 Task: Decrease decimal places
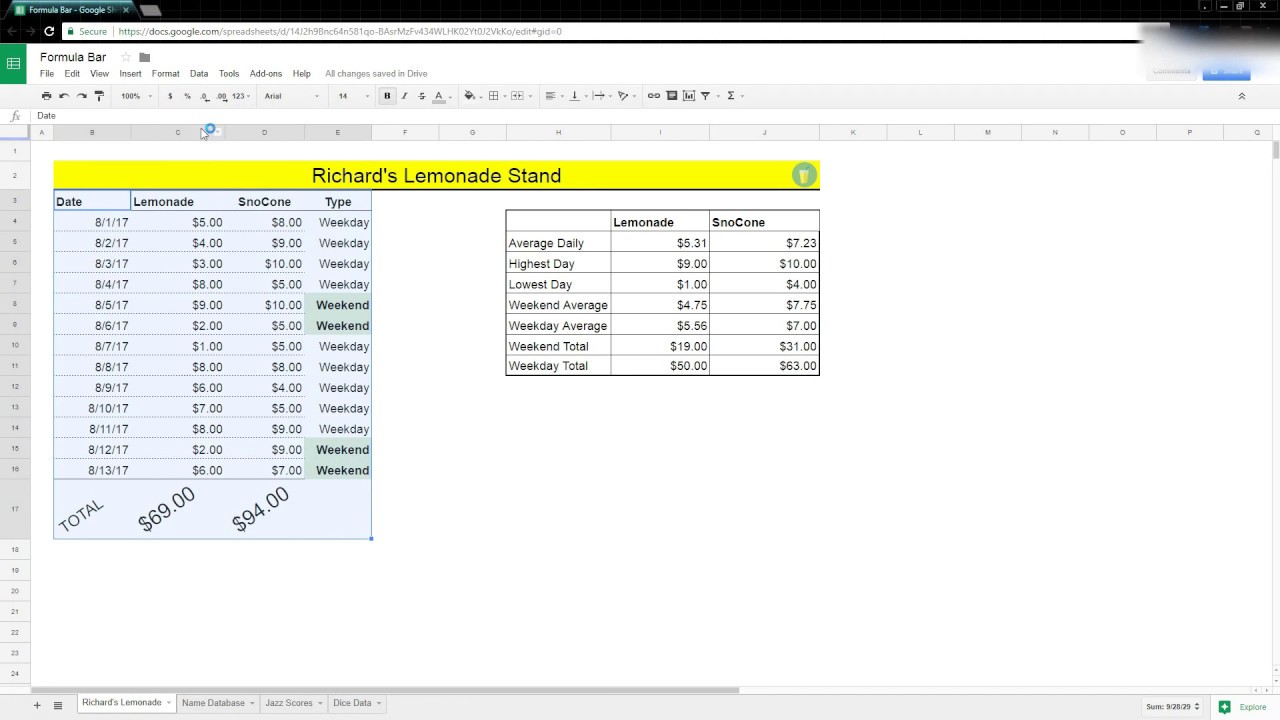pos(205,96)
